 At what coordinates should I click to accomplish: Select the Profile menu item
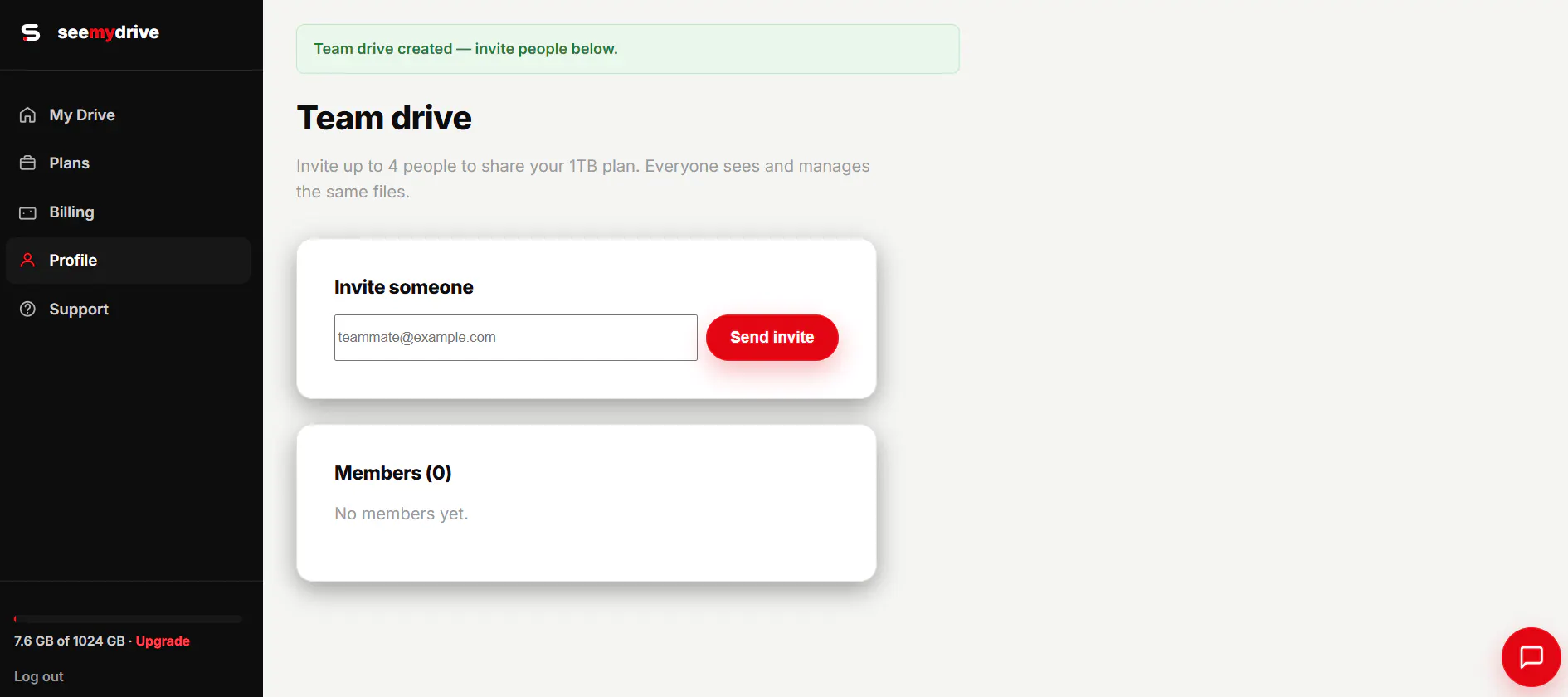tap(128, 261)
